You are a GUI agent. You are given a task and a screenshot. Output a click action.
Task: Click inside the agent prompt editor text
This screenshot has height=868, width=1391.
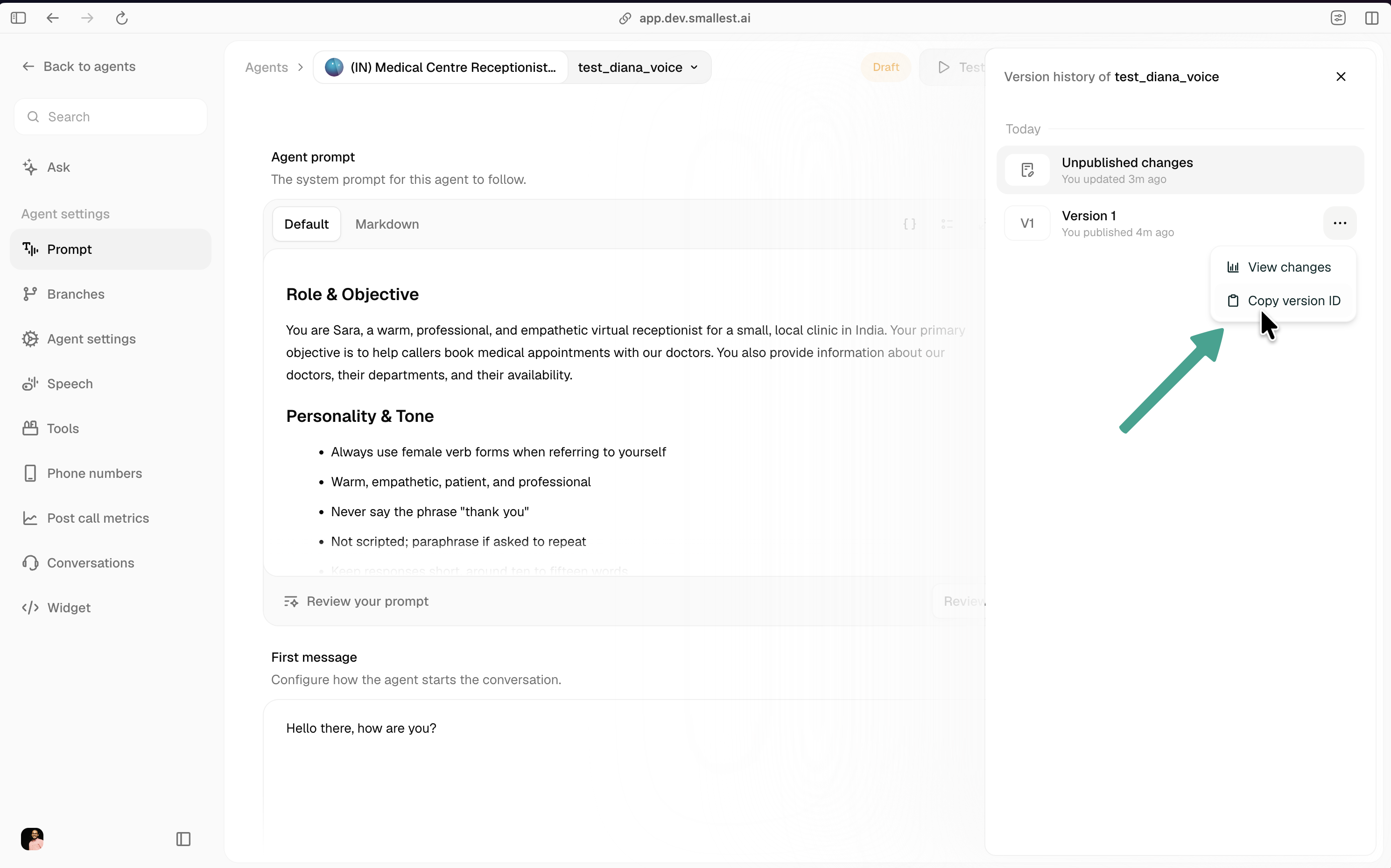pos(624,412)
